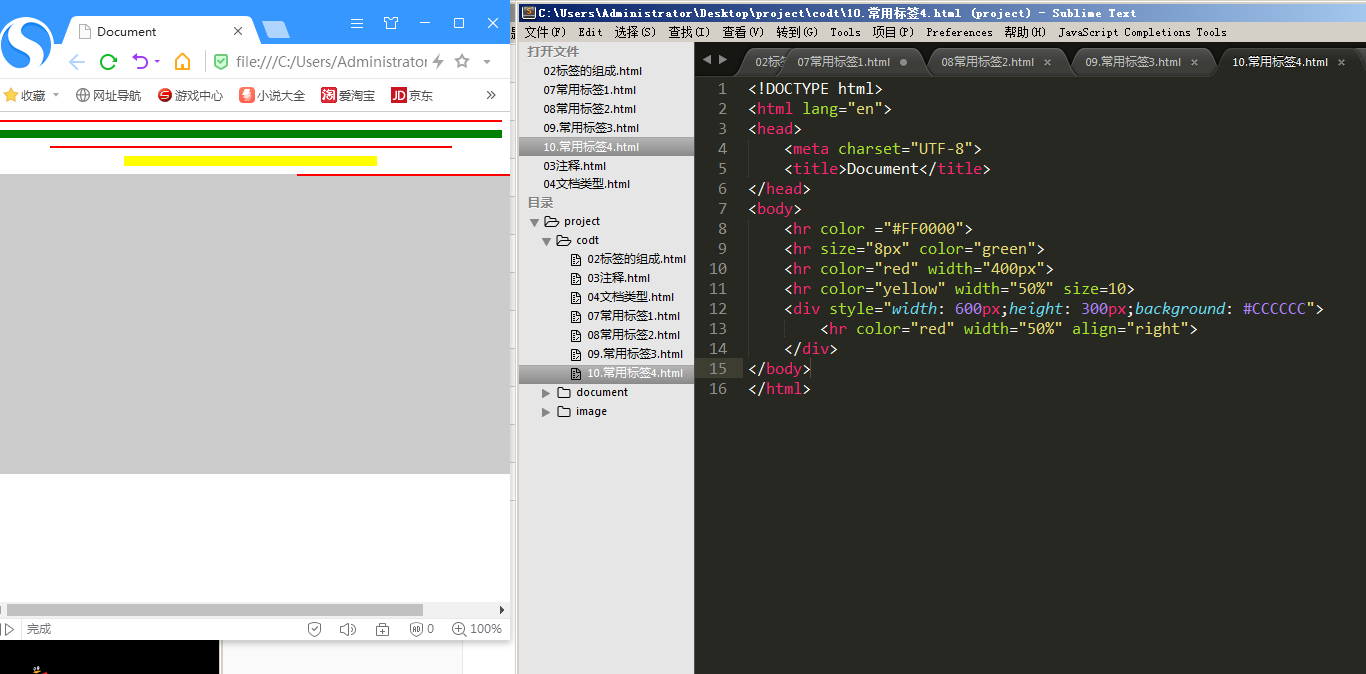1366x674 pixels.
Task: Open the Edit menu in Sublime Text
Action: coord(590,32)
